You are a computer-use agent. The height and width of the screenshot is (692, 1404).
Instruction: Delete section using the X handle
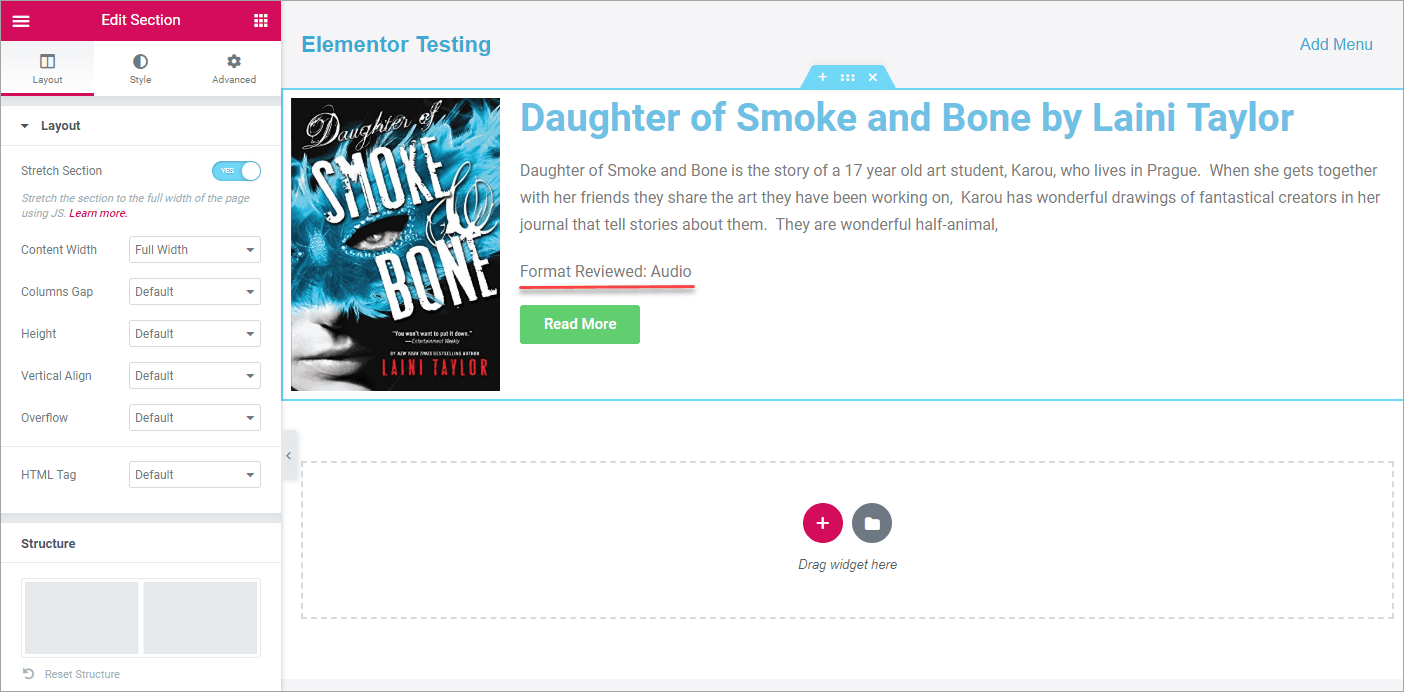pyautogui.click(x=872, y=77)
